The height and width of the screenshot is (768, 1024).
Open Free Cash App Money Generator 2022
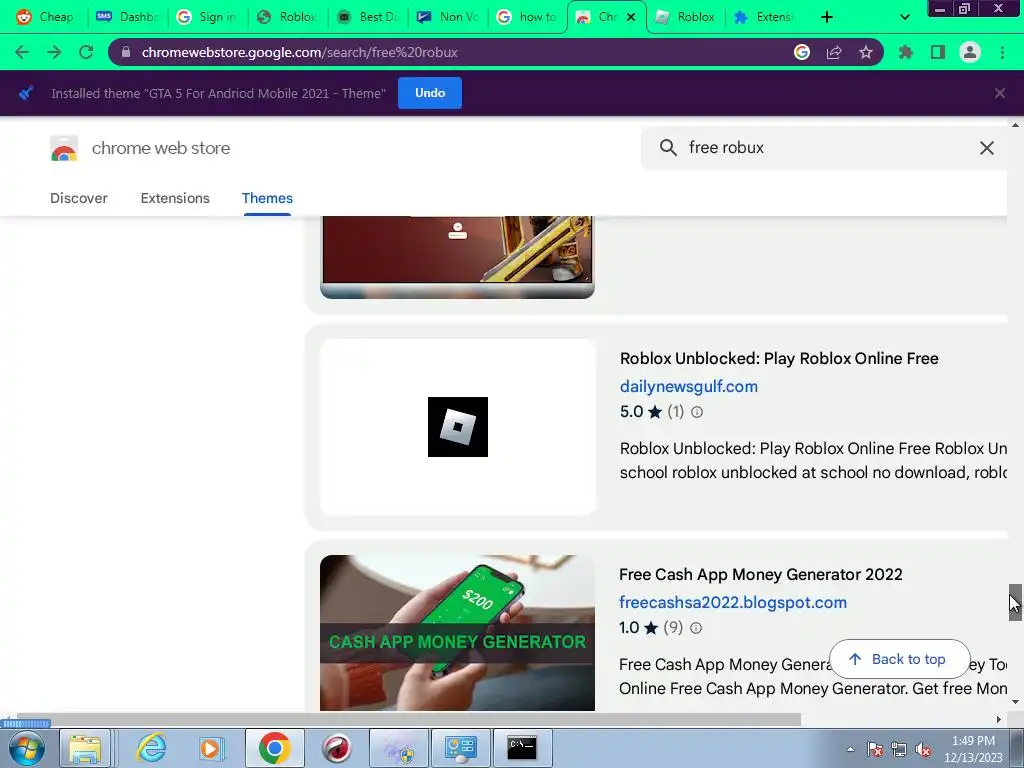761,575
